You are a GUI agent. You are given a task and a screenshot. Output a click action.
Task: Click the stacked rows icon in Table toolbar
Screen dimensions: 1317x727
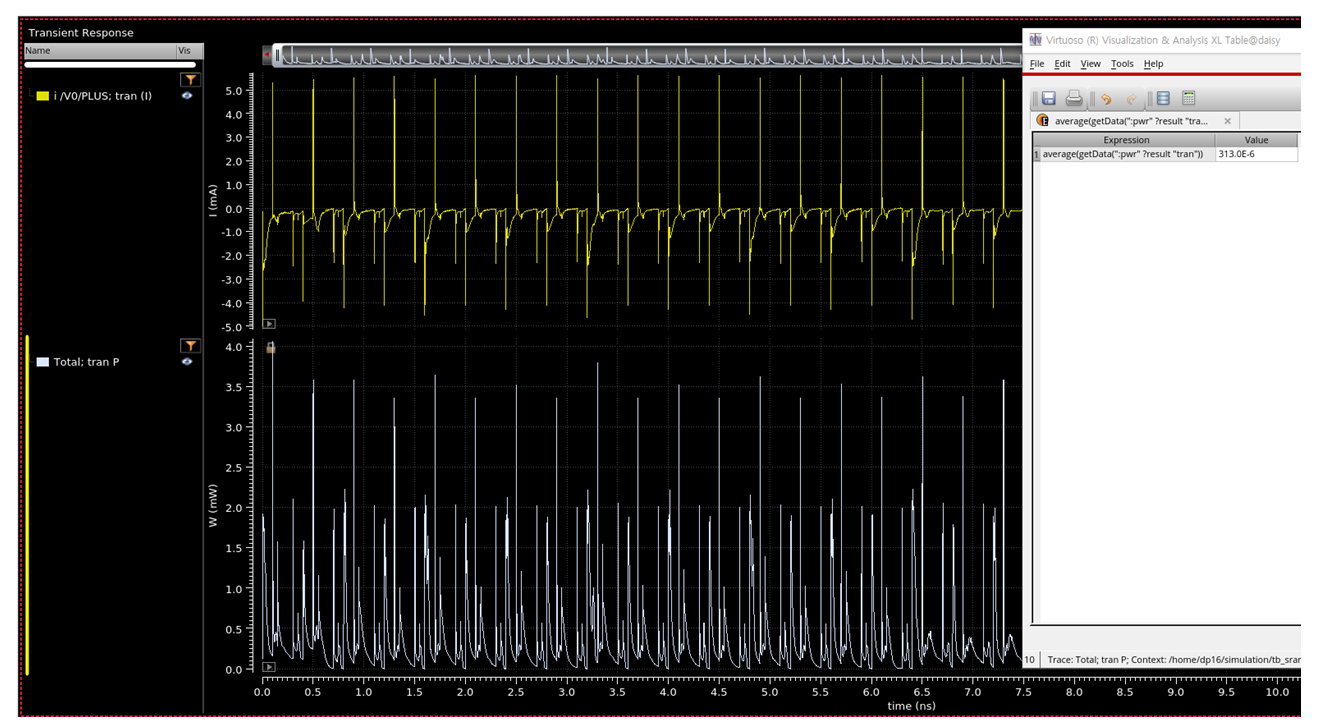[1163, 98]
